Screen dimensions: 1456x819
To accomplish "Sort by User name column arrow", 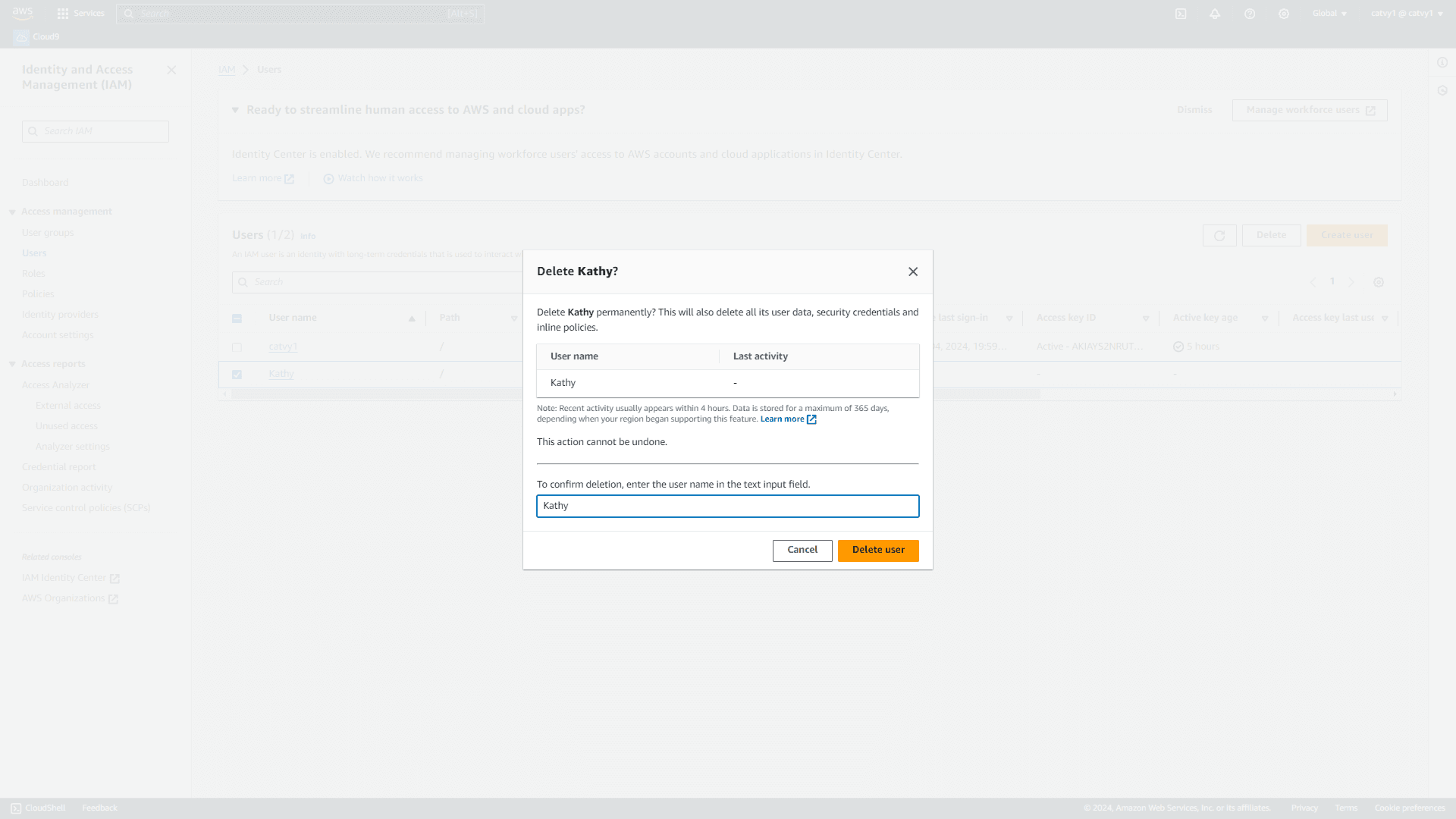I will (412, 318).
